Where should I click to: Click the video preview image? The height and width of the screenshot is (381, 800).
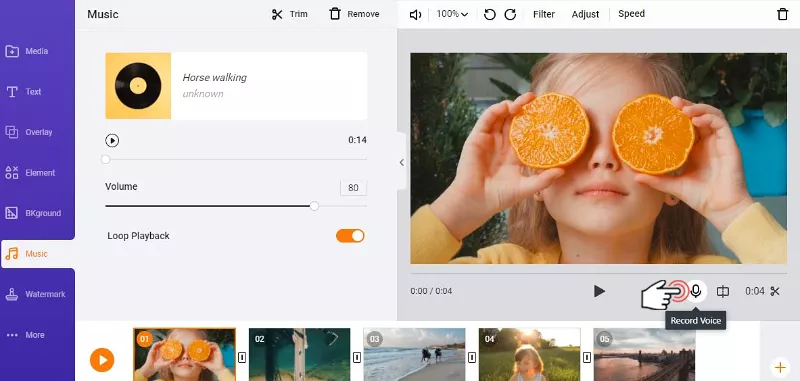coord(598,159)
